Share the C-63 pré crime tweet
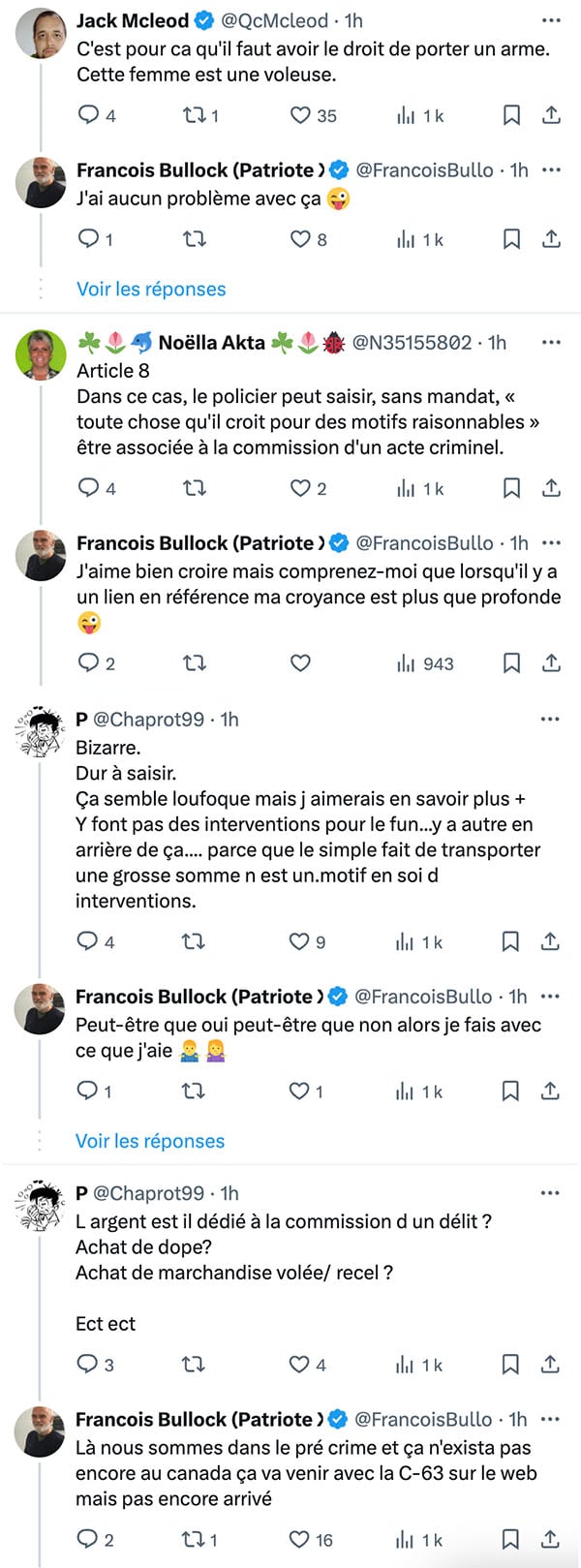581x1568 pixels. pos(550,1539)
